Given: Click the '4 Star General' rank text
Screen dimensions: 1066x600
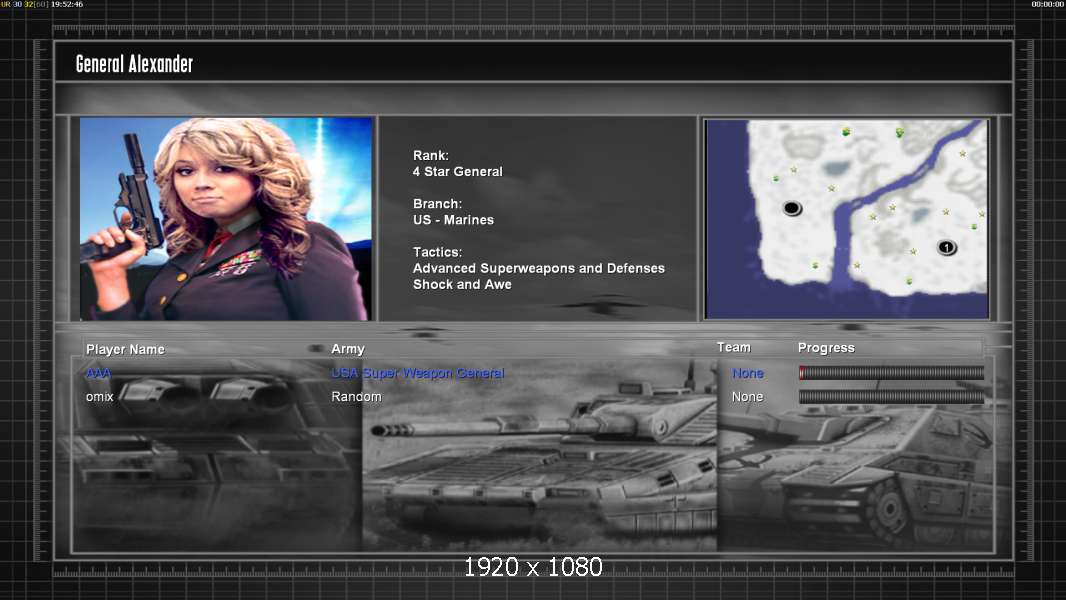Looking at the screenshot, I should click(x=458, y=172).
